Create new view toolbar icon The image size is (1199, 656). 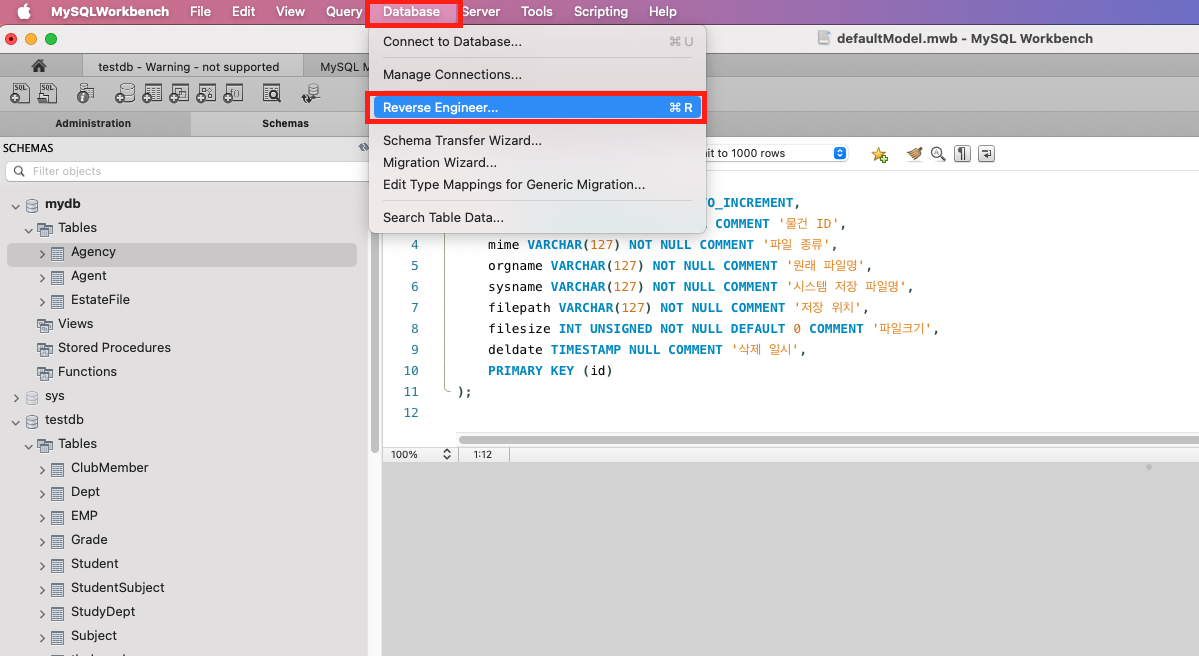click(179, 93)
